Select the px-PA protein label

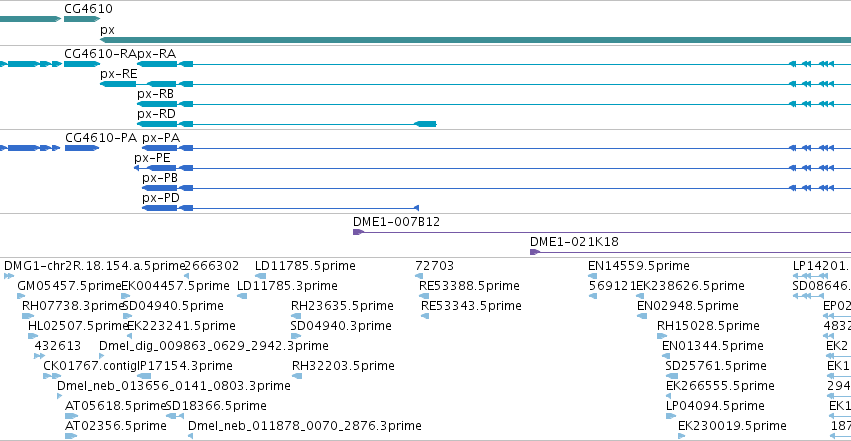coord(161,138)
